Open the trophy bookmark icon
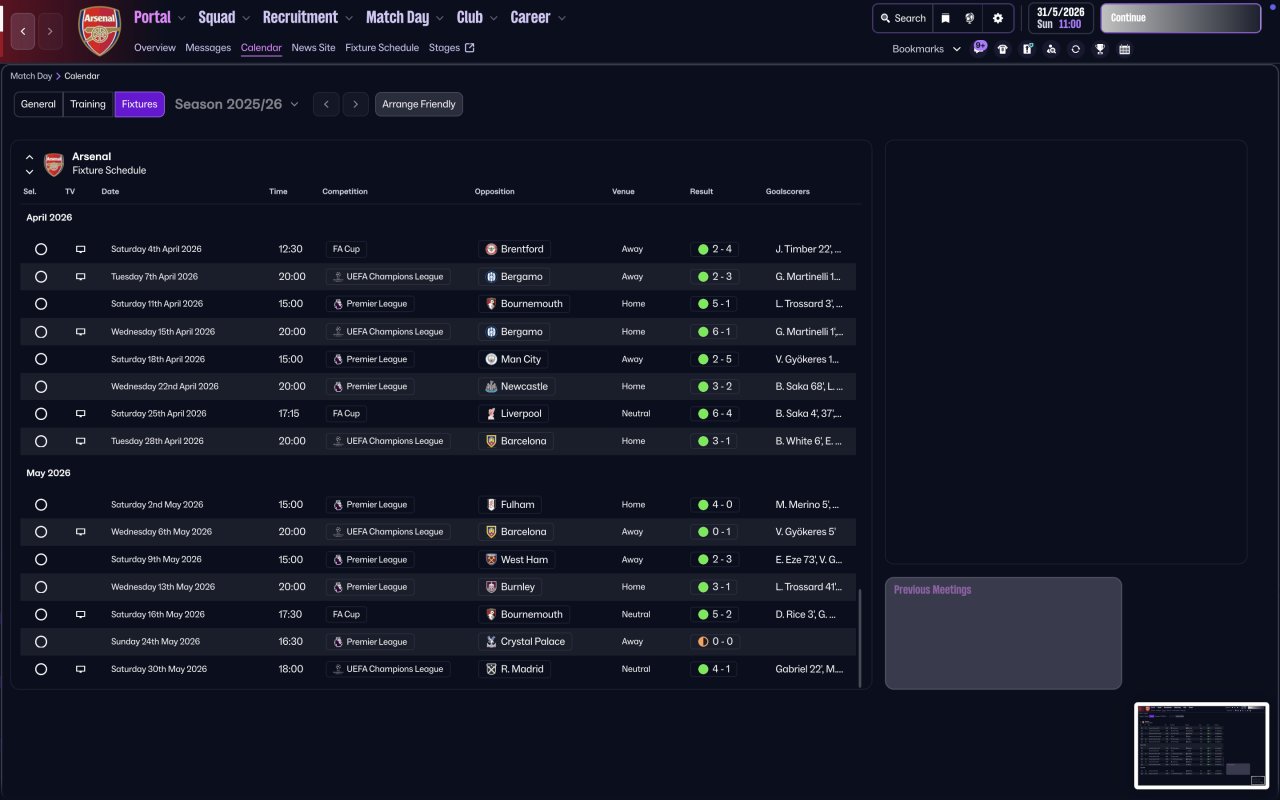The width and height of the screenshot is (1280, 800). click(x=1100, y=49)
